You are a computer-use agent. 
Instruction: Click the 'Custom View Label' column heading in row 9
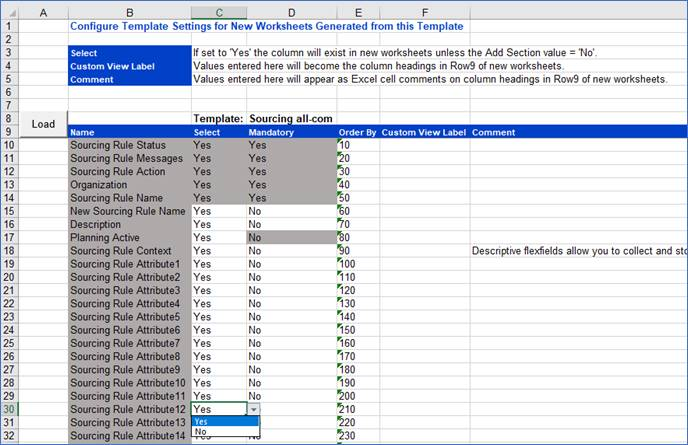tap(425, 132)
